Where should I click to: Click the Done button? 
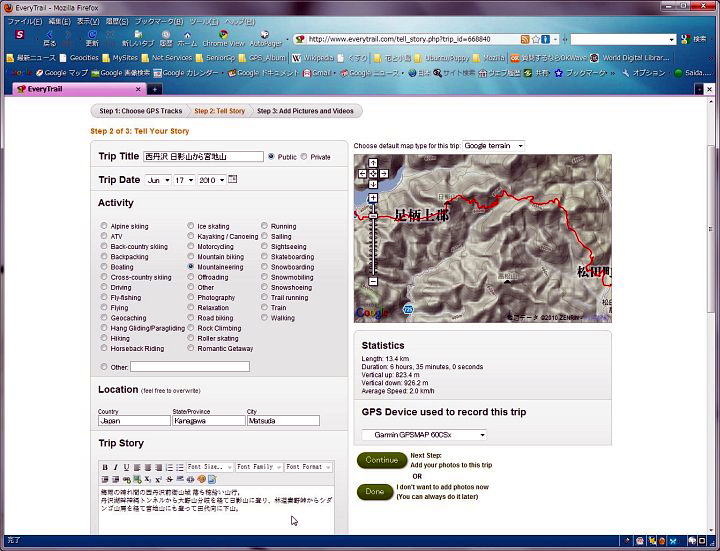coord(375,492)
